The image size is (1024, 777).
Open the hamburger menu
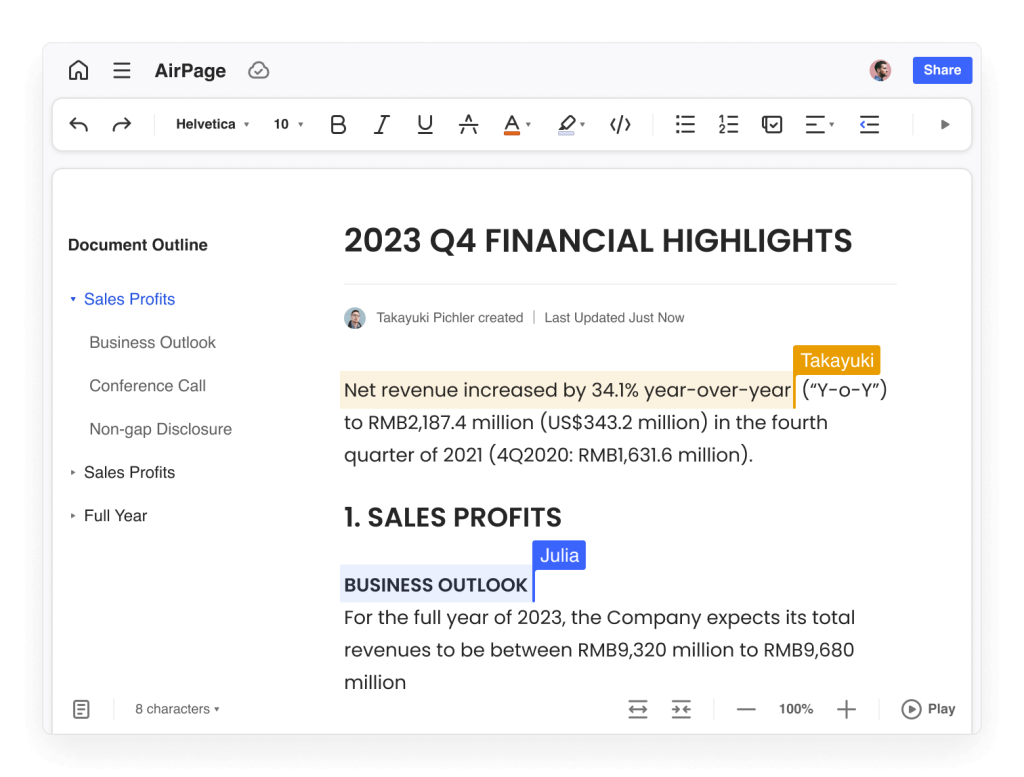click(x=121, y=70)
